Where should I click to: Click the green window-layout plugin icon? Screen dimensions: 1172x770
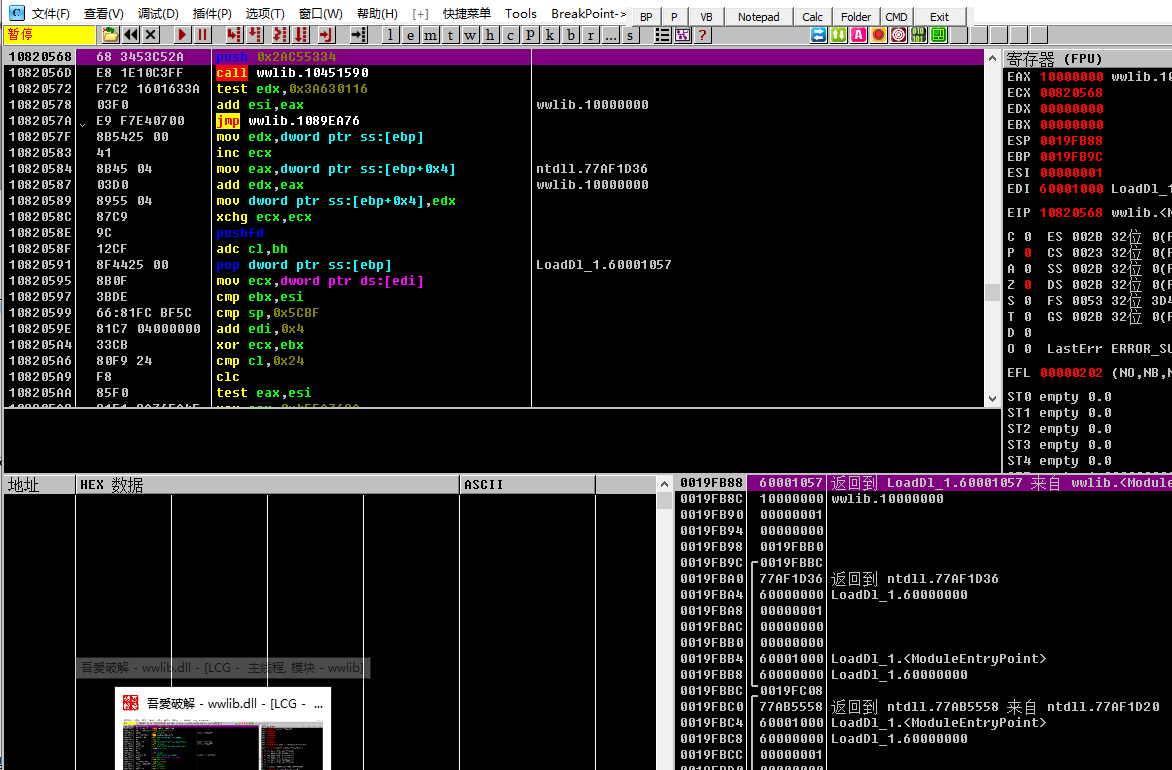(939, 34)
